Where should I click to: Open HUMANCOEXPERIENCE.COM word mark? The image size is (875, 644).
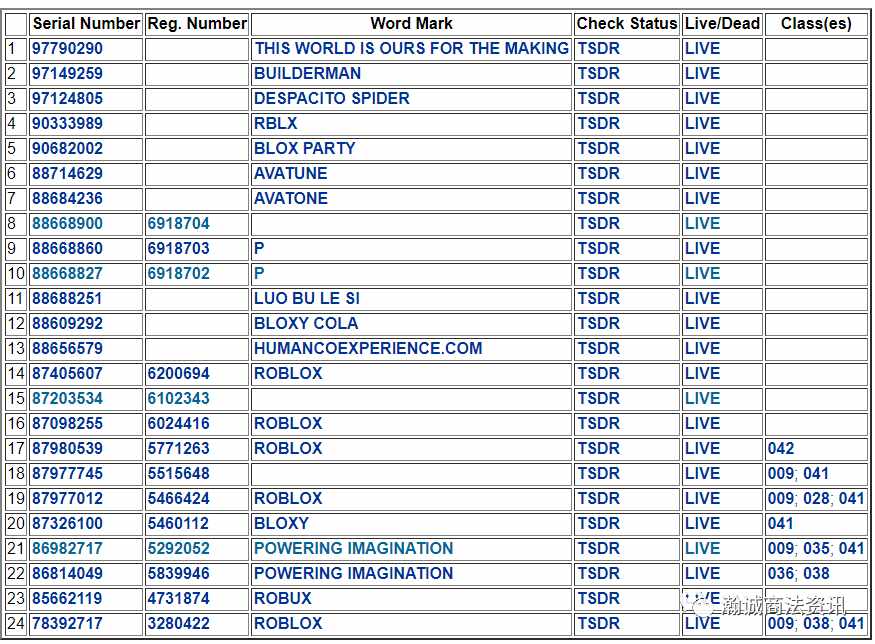pyautogui.click(x=368, y=348)
